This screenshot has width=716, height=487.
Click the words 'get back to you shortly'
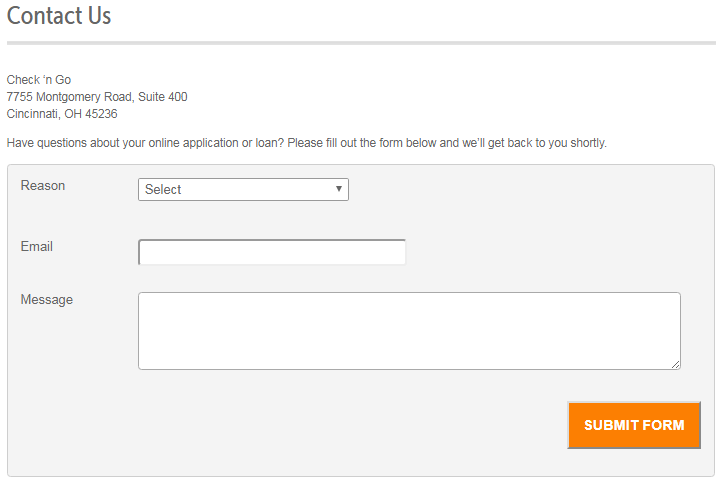coord(547,143)
